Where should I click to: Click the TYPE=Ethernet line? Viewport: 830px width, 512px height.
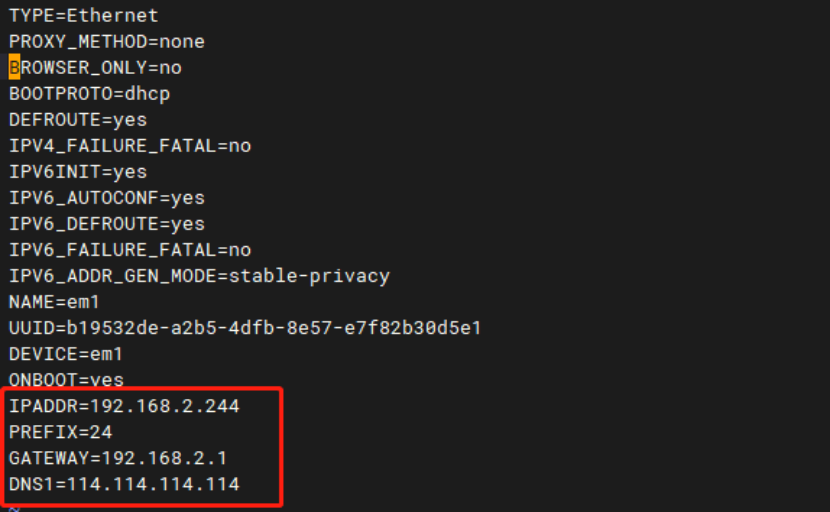83,16
